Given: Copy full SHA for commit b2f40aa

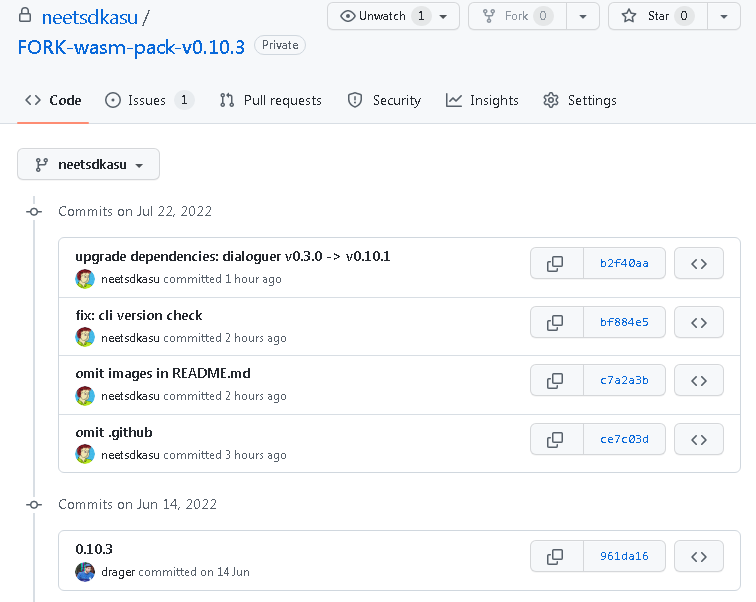Looking at the screenshot, I should click(x=556, y=263).
